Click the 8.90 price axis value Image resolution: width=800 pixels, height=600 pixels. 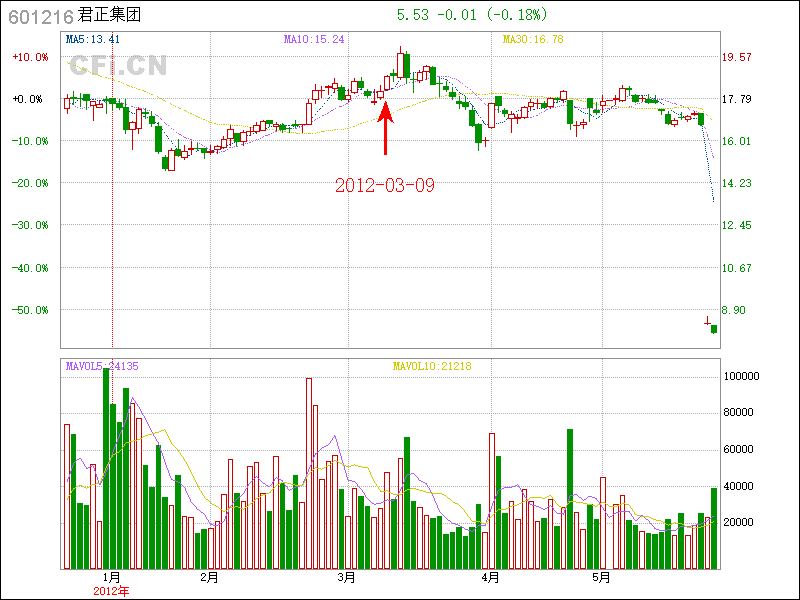[x=733, y=310]
